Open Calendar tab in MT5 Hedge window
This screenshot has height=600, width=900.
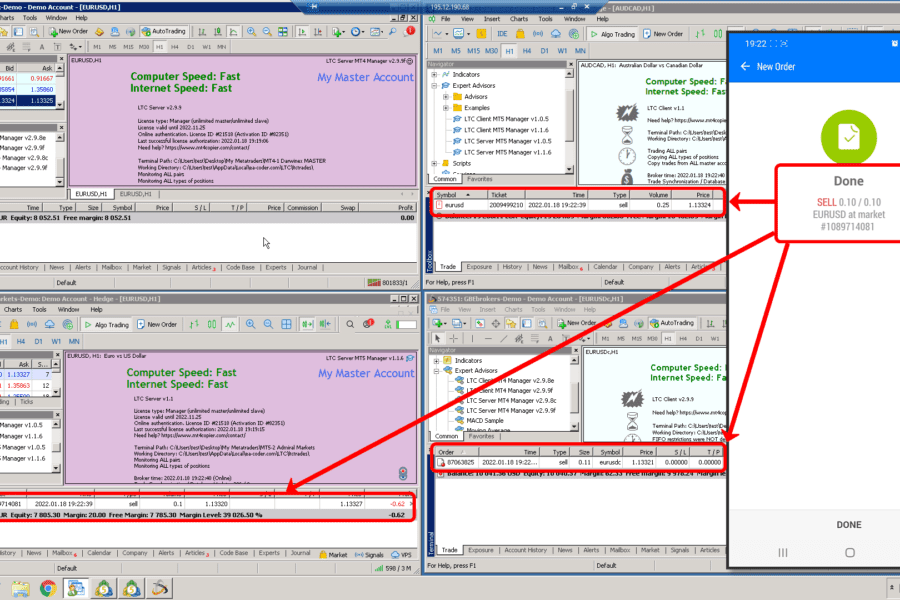pyautogui.click(x=99, y=553)
